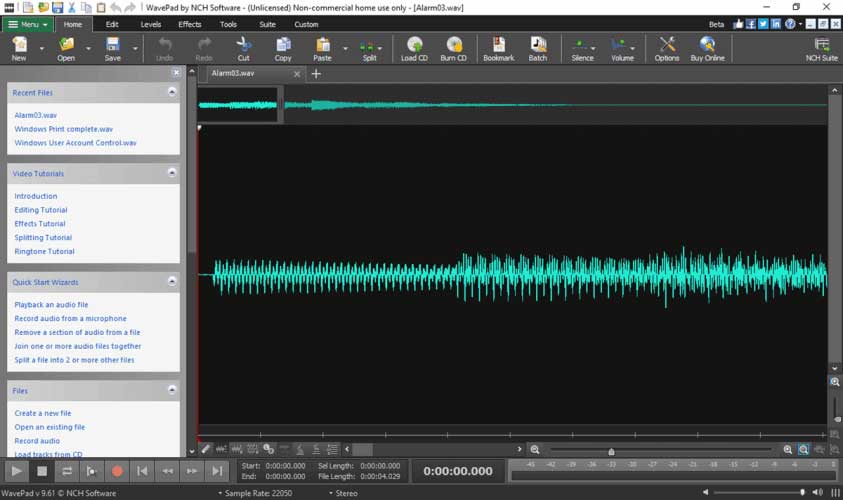Switch to the Effects ribbon tab
Viewport: 843px width, 500px height.
click(x=189, y=24)
